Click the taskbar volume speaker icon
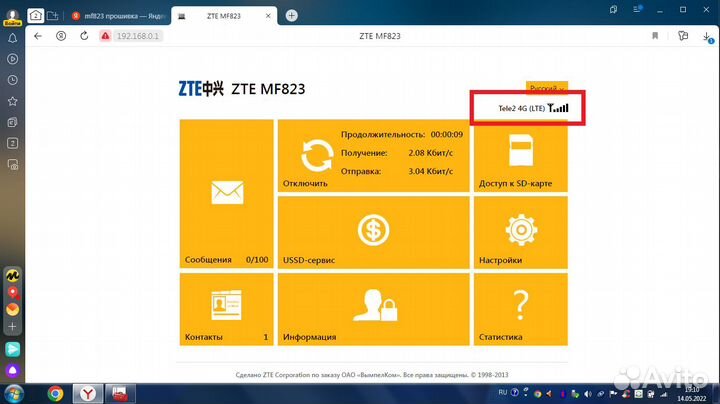The width and height of the screenshot is (720, 404). pyautogui.click(x=588, y=394)
